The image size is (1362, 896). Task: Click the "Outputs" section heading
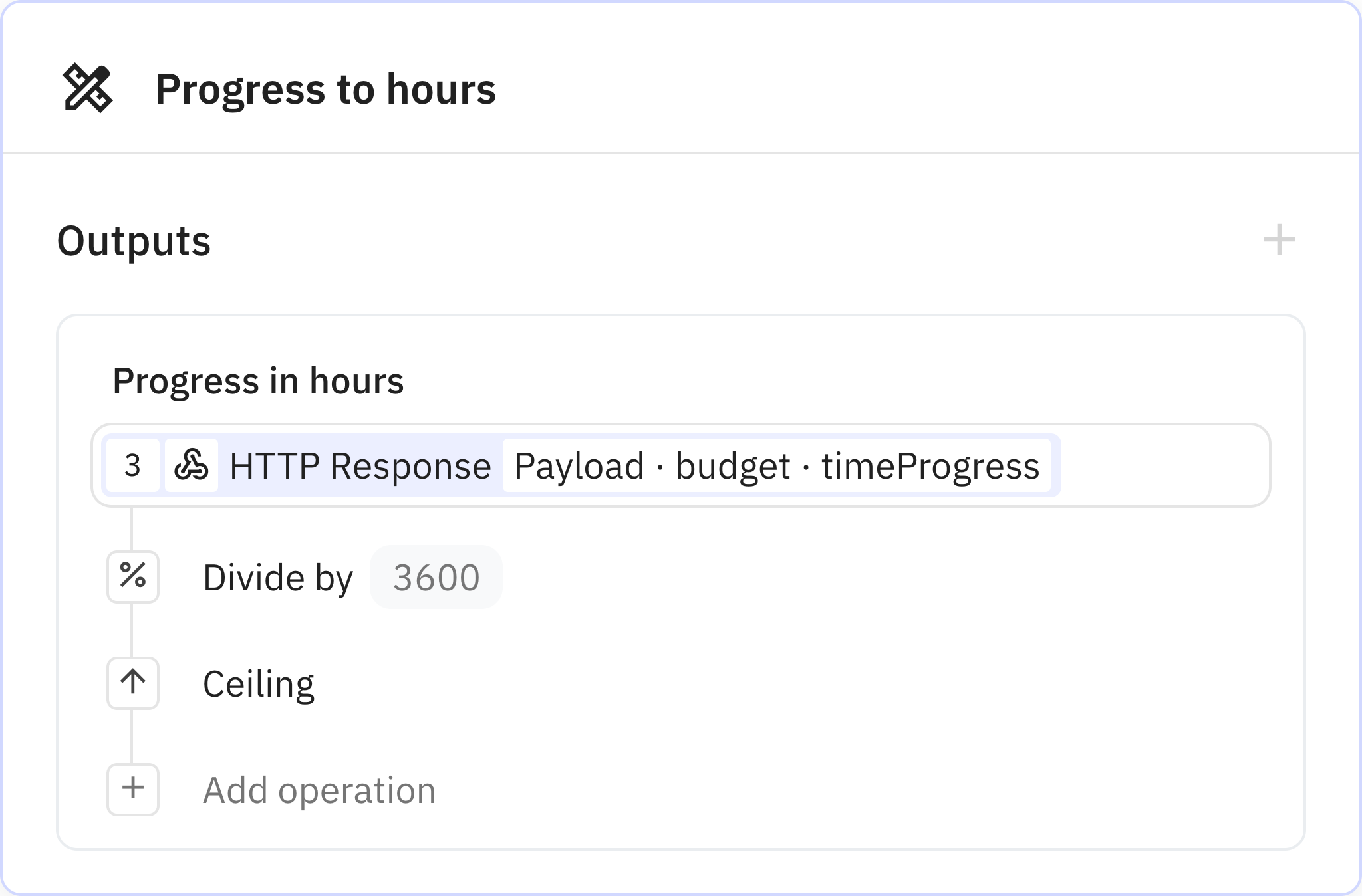pyautogui.click(x=133, y=242)
